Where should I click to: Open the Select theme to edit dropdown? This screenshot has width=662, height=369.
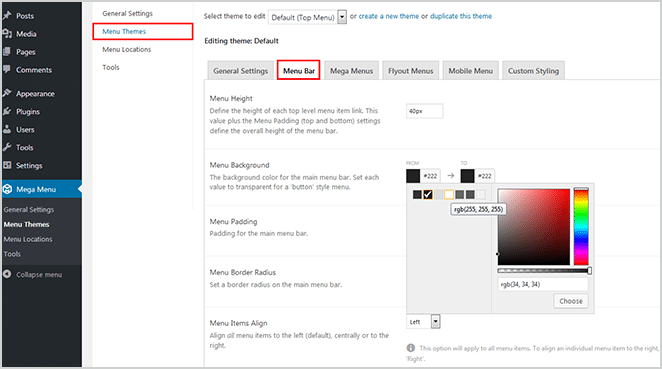[x=307, y=17]
